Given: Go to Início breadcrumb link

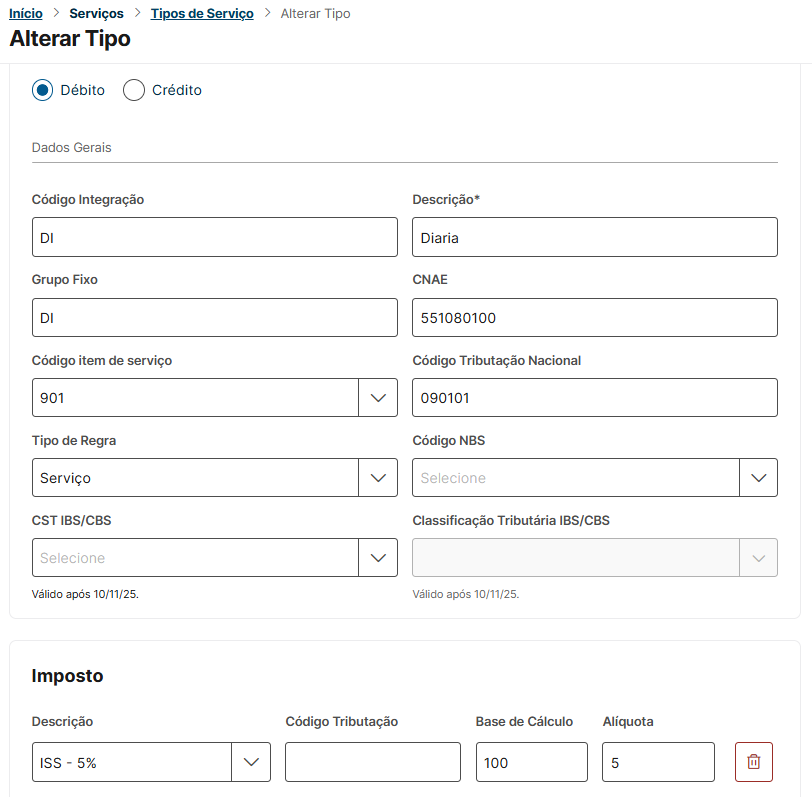Looking at the screenshot, I should tap(26, 14).
